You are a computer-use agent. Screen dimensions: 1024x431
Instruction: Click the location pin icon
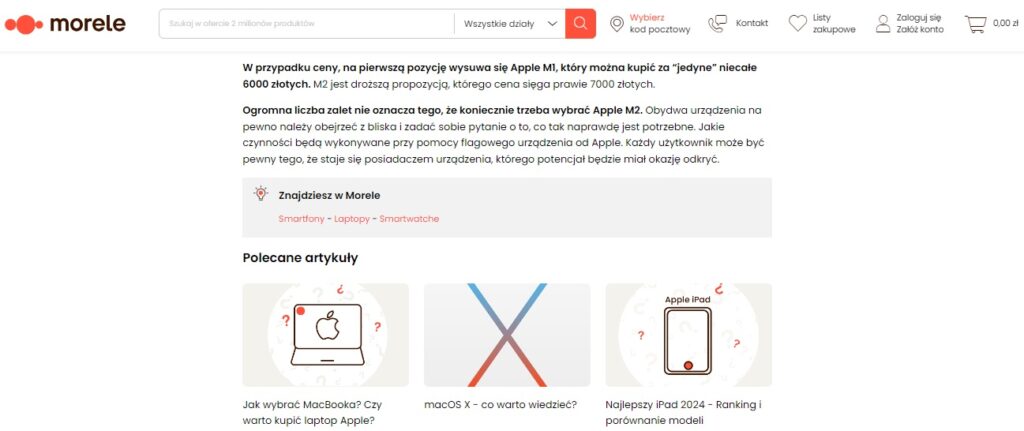[x=616, y=24]
